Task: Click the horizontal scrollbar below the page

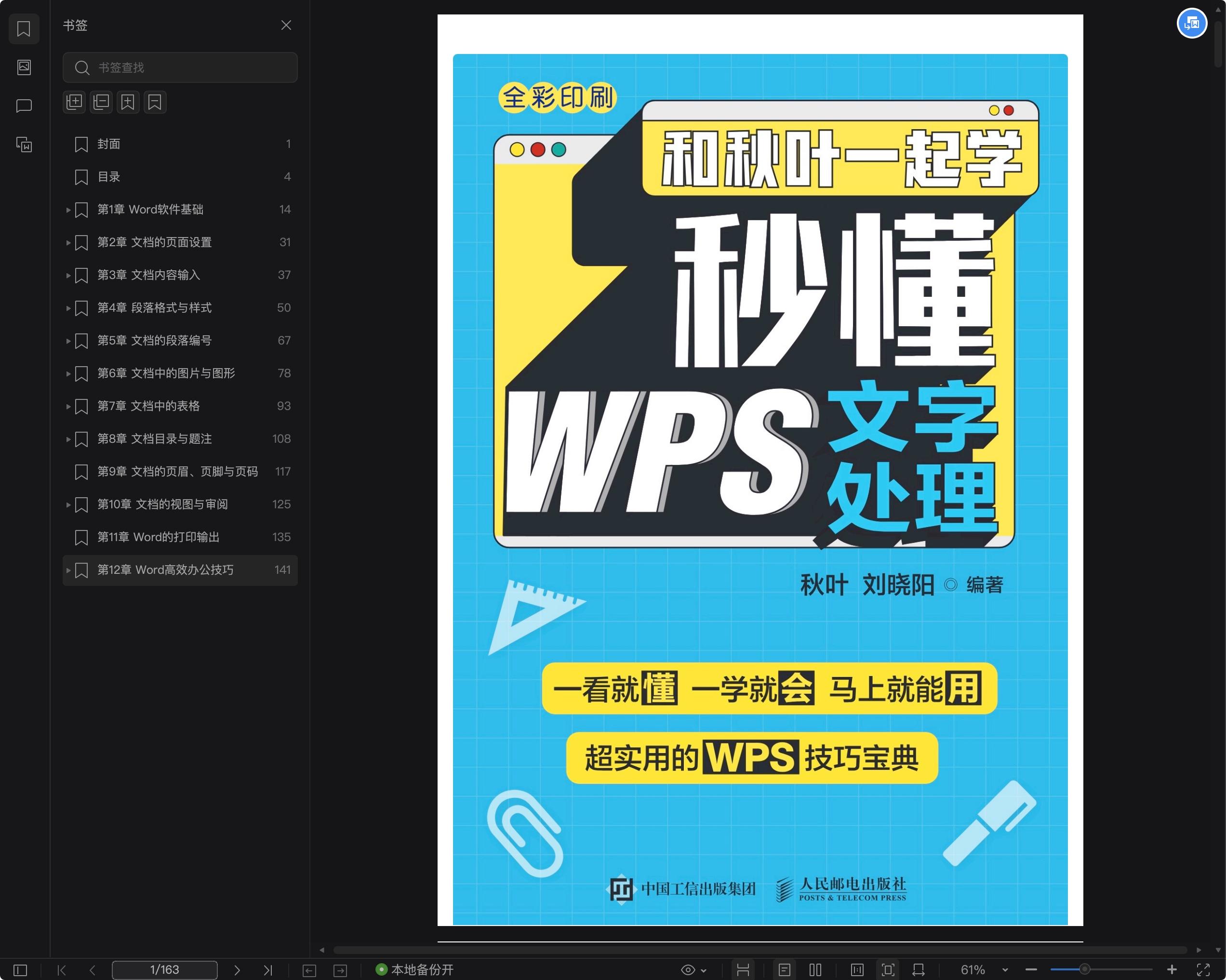Action: 760,950
